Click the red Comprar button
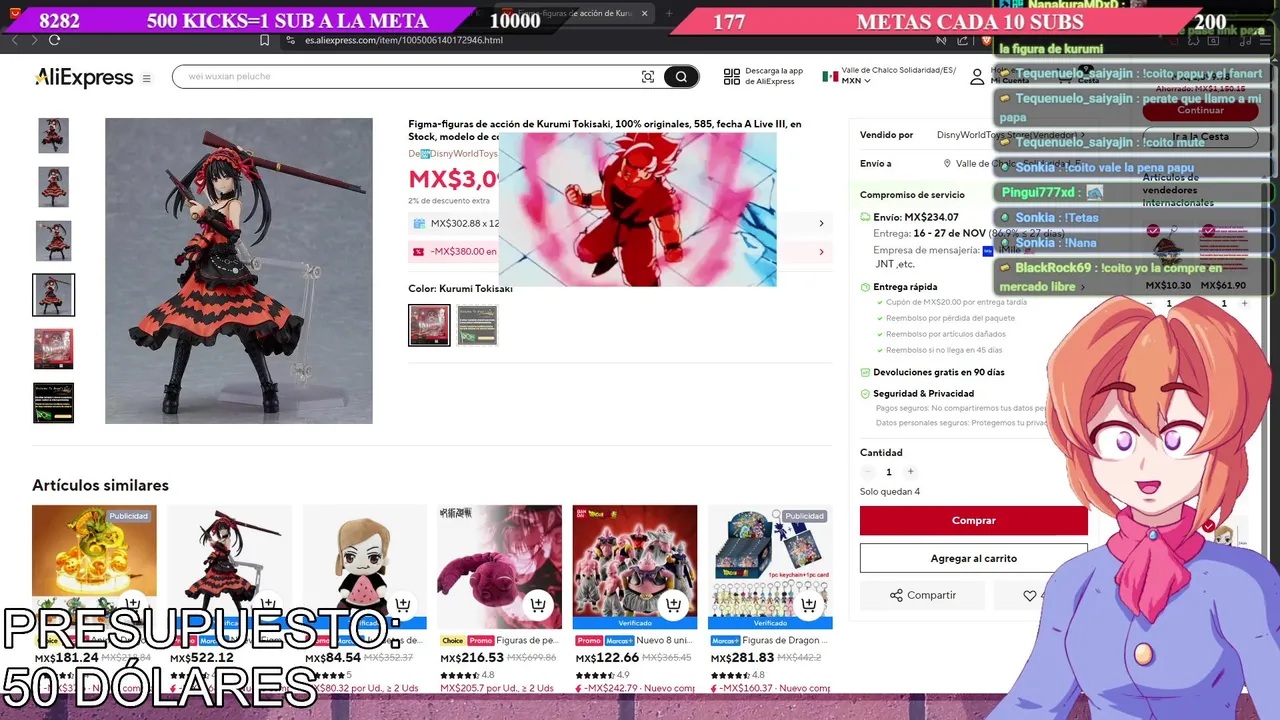 [x=973, y=520]
